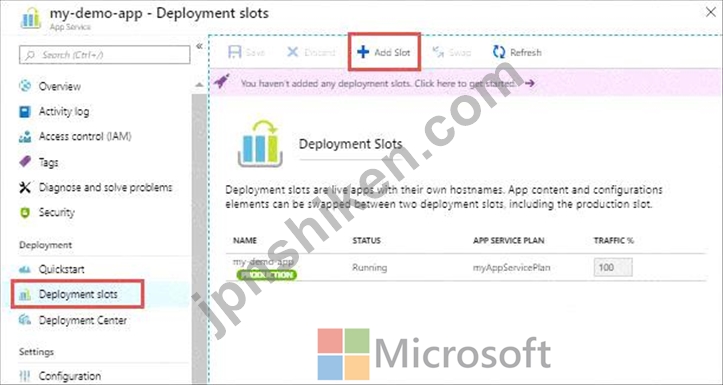
Task: Select Deployment slots in sidebar
Action: tap(78, 294)
